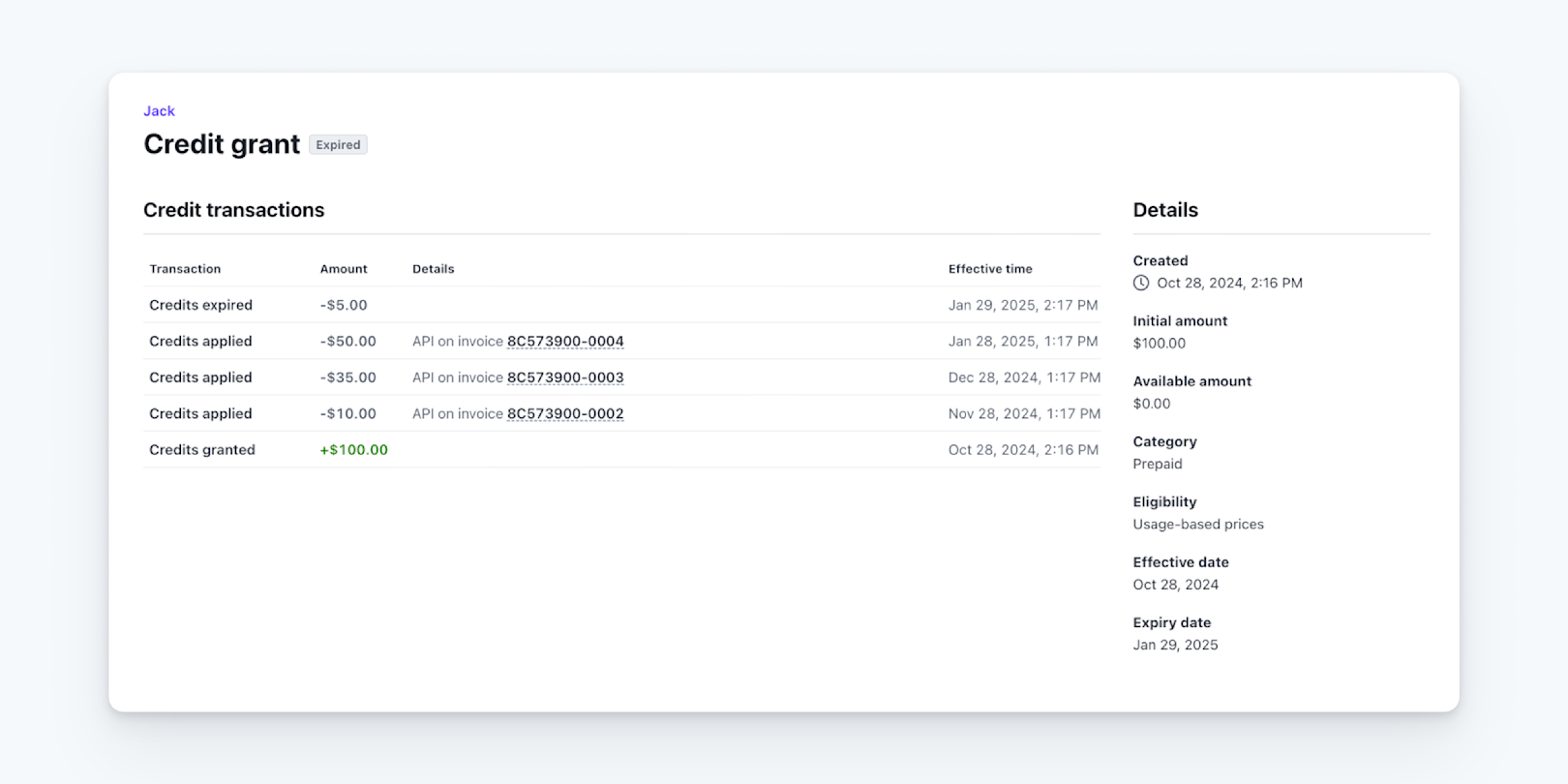Screen dimensions: 1568x784
Task: Open the Jack customer breadcrumb link
Action: click(159, 111)
